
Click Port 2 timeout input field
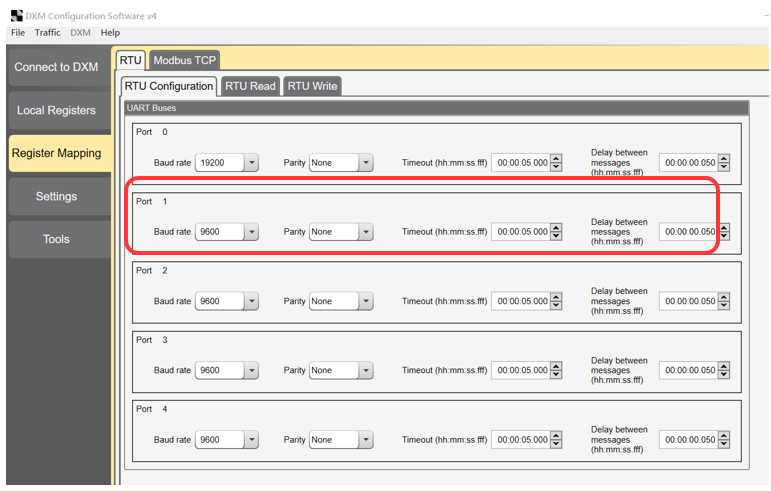pyautogui.click(x=521, y=301)
